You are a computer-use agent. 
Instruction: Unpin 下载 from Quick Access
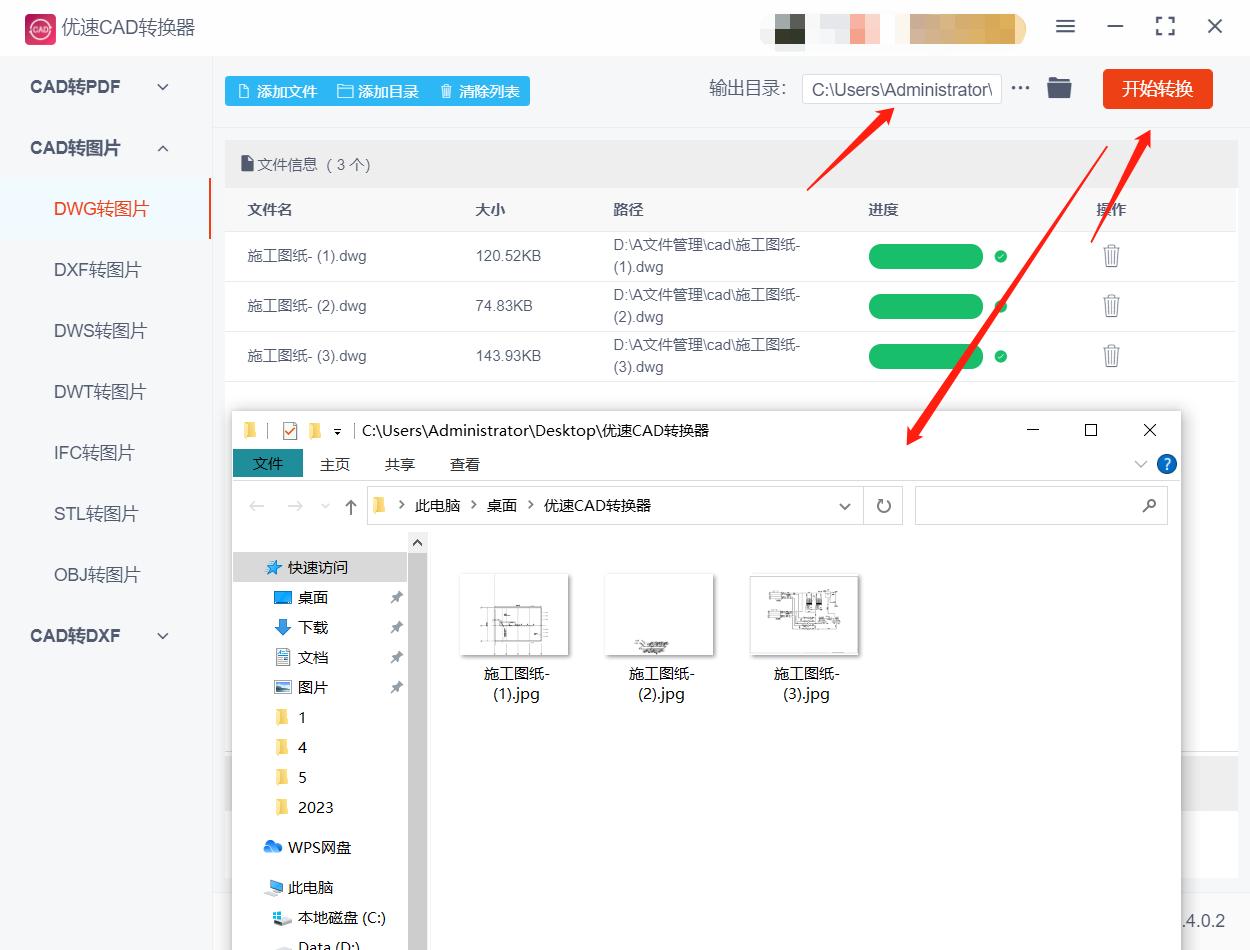click(x=396, y=627)
